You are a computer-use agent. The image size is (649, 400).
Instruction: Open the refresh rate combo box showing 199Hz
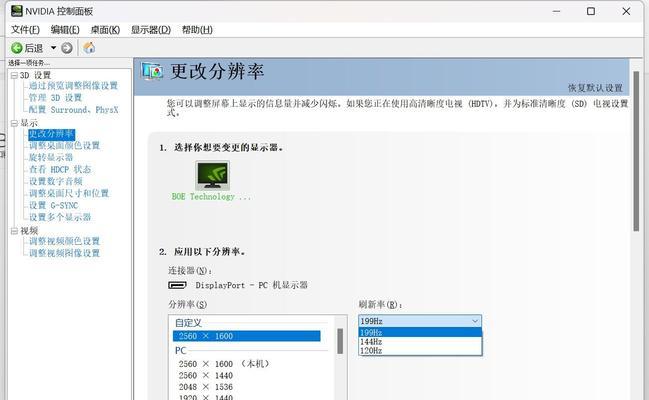click(420, 321)
